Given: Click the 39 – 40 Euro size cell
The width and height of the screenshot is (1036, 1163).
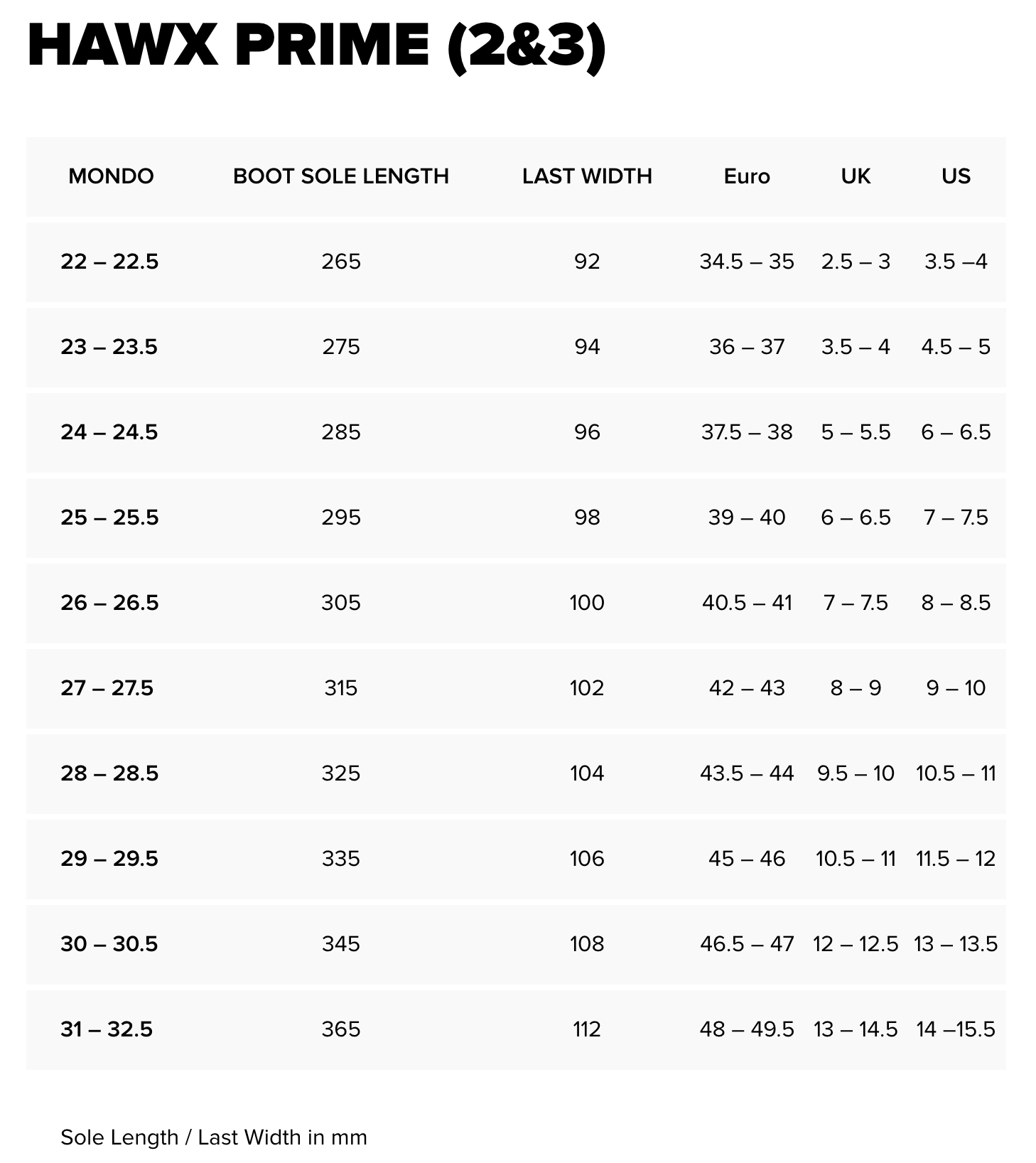Looking at the screenshot, I should pos(747,518).
